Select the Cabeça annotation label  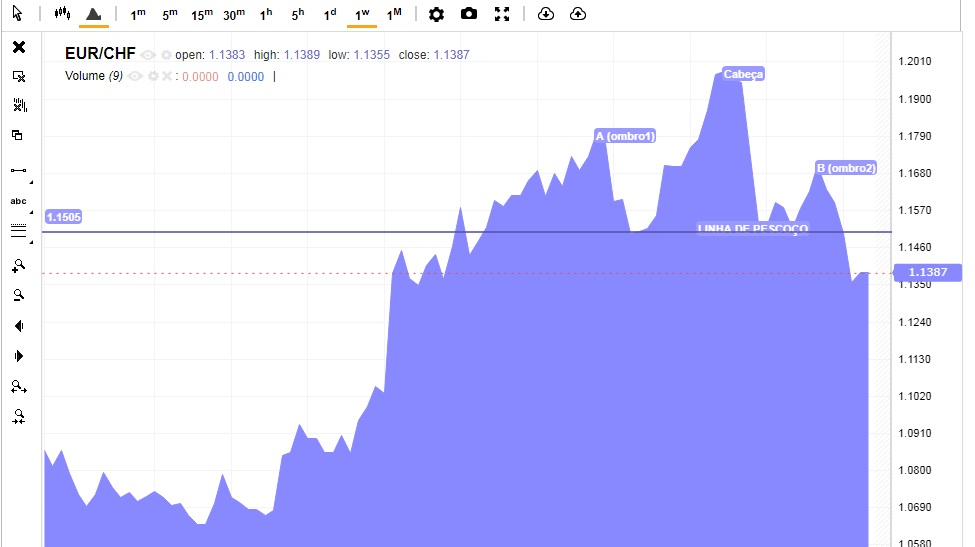pos(743,74)
